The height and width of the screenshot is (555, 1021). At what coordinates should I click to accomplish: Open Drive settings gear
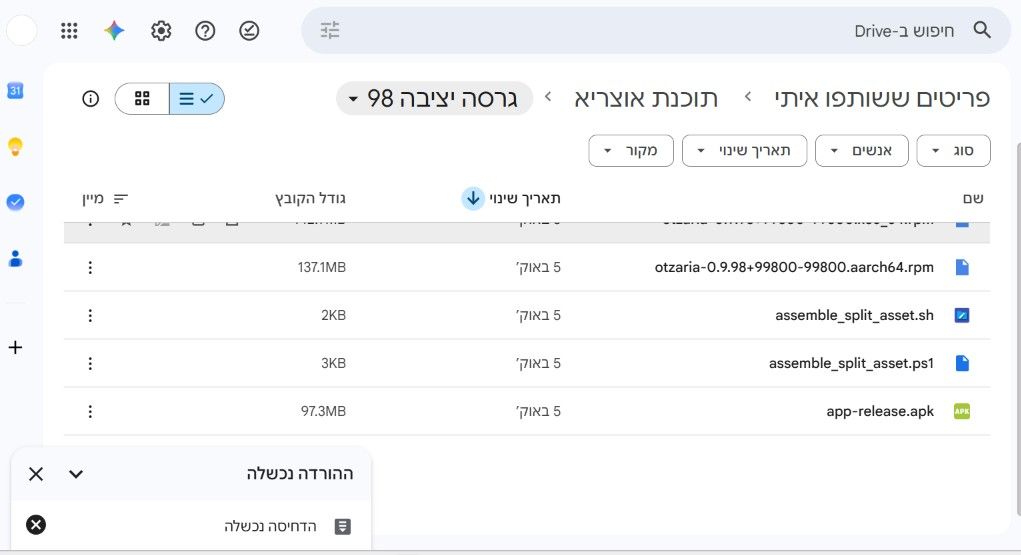pyautogui.click(x=161, y=31)
